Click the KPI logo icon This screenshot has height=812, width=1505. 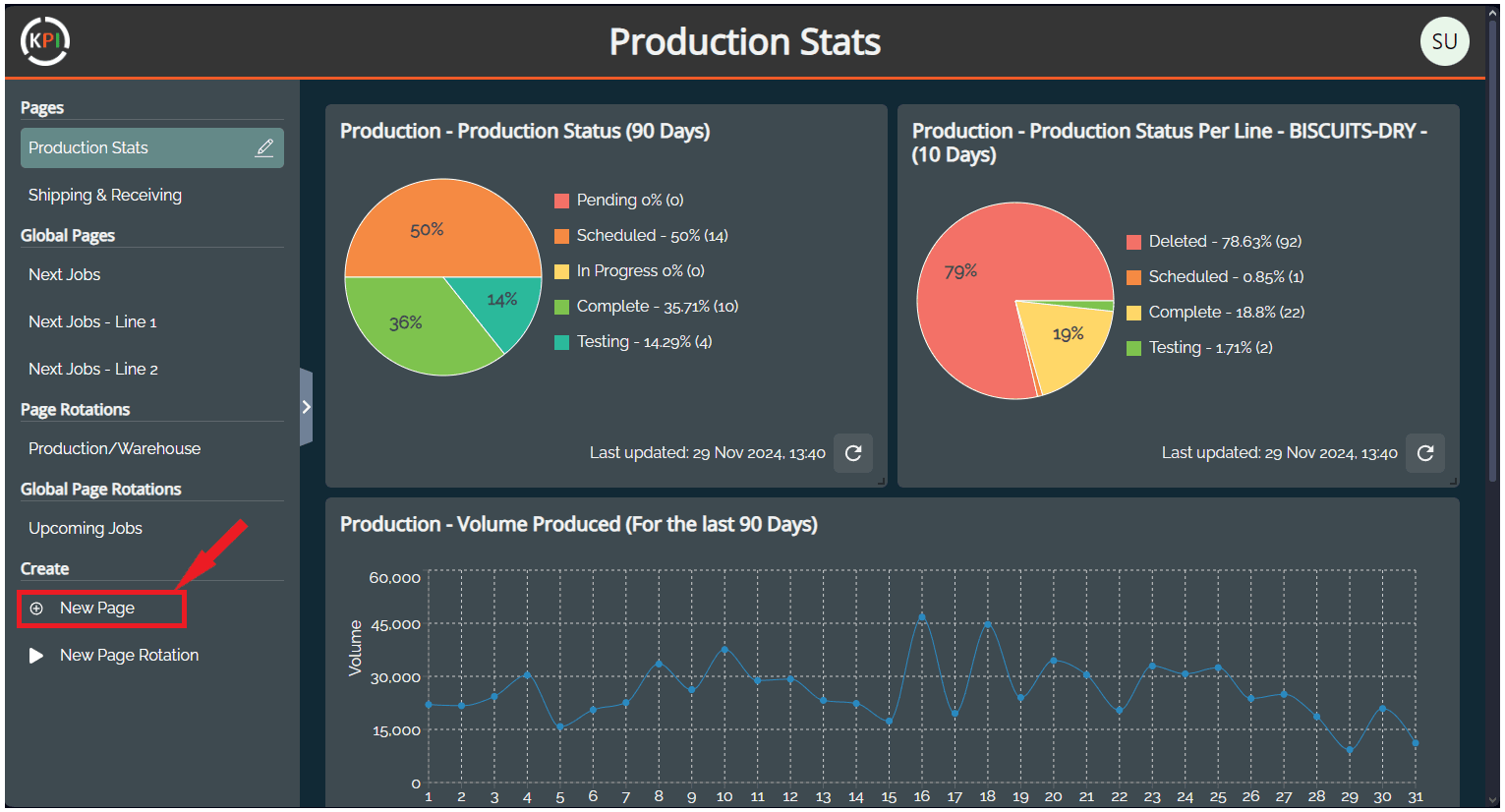(45, 41)
